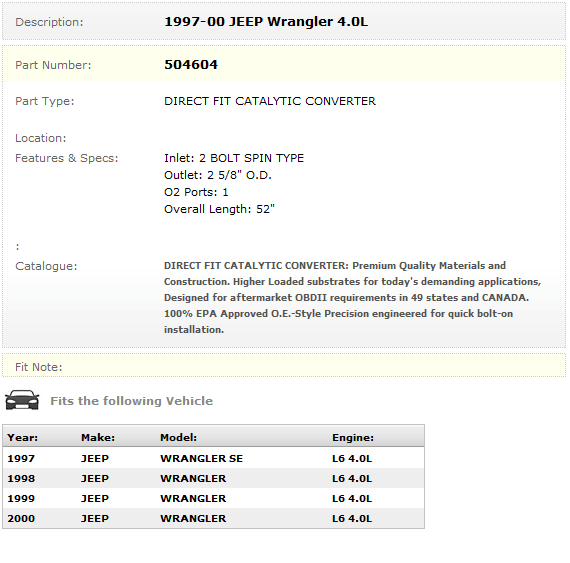The width and height of the screenshot is (570, 563).
Task: Select the part number 504604
Action: (x=191, y=65)
